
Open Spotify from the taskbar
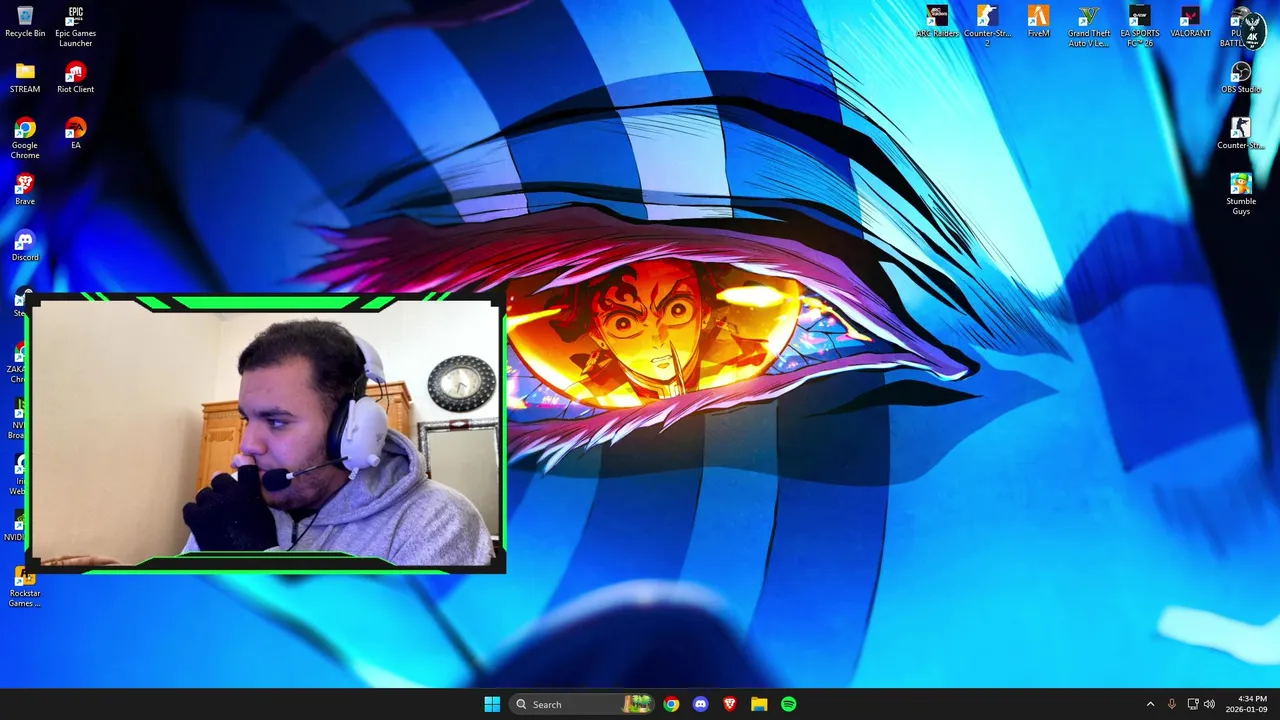789,704
